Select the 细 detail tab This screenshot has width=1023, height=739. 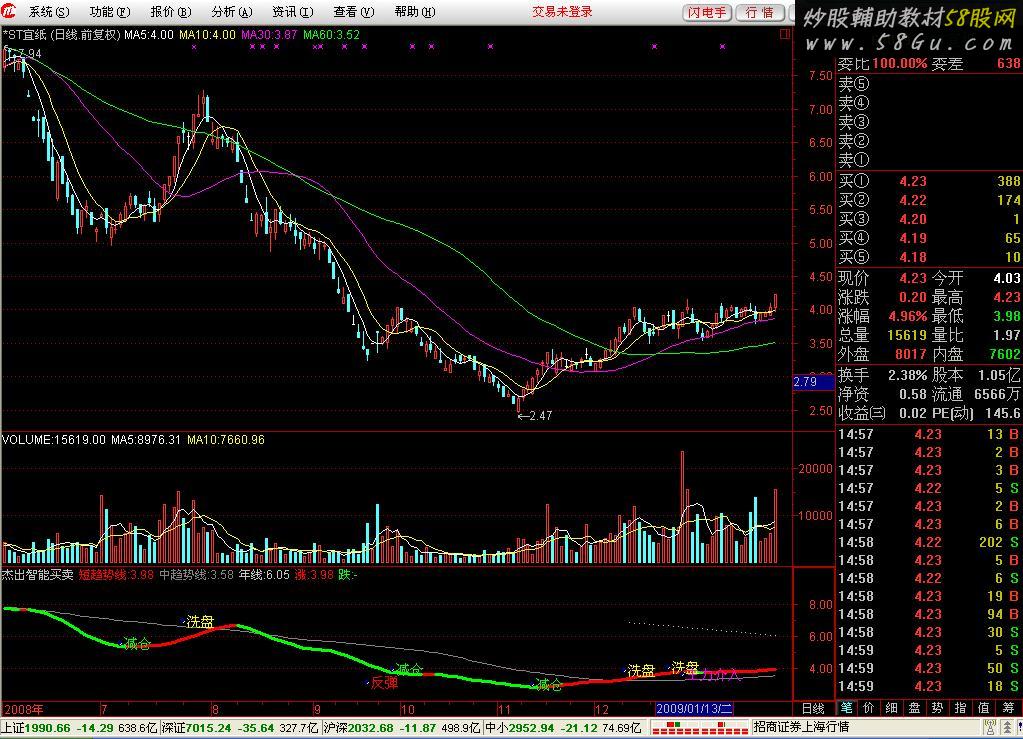pyautogui.click(x=892, y=708)
